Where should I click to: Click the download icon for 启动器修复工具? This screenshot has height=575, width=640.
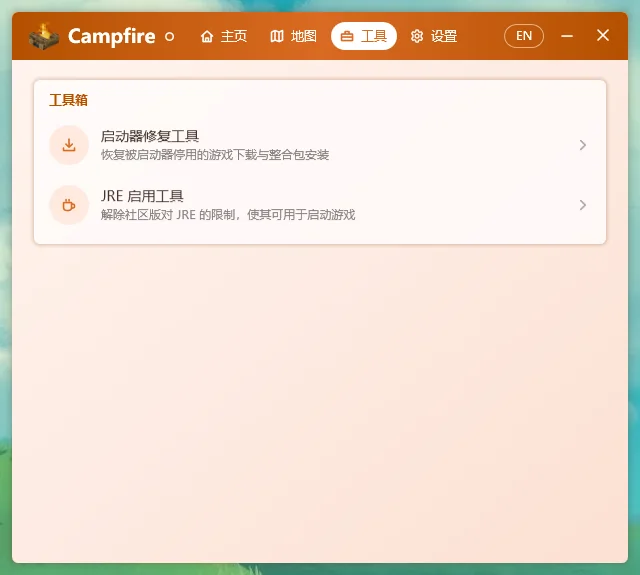pos(69,145)
